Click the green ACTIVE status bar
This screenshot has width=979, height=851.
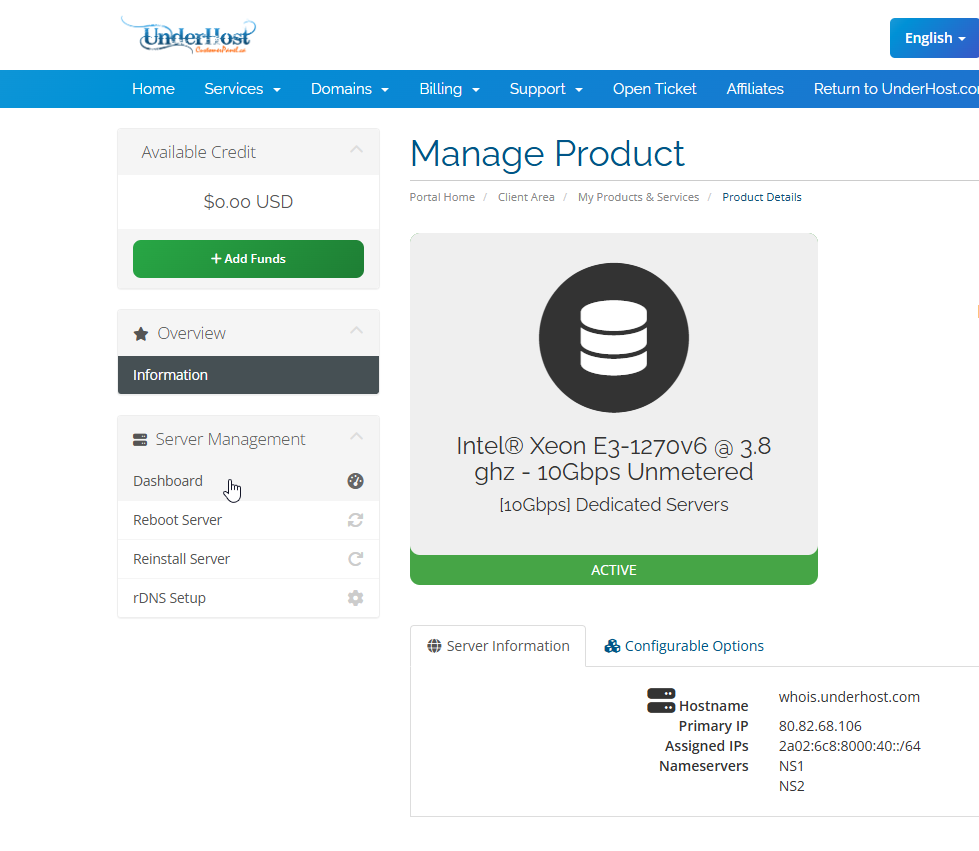(x=614, y=569)
